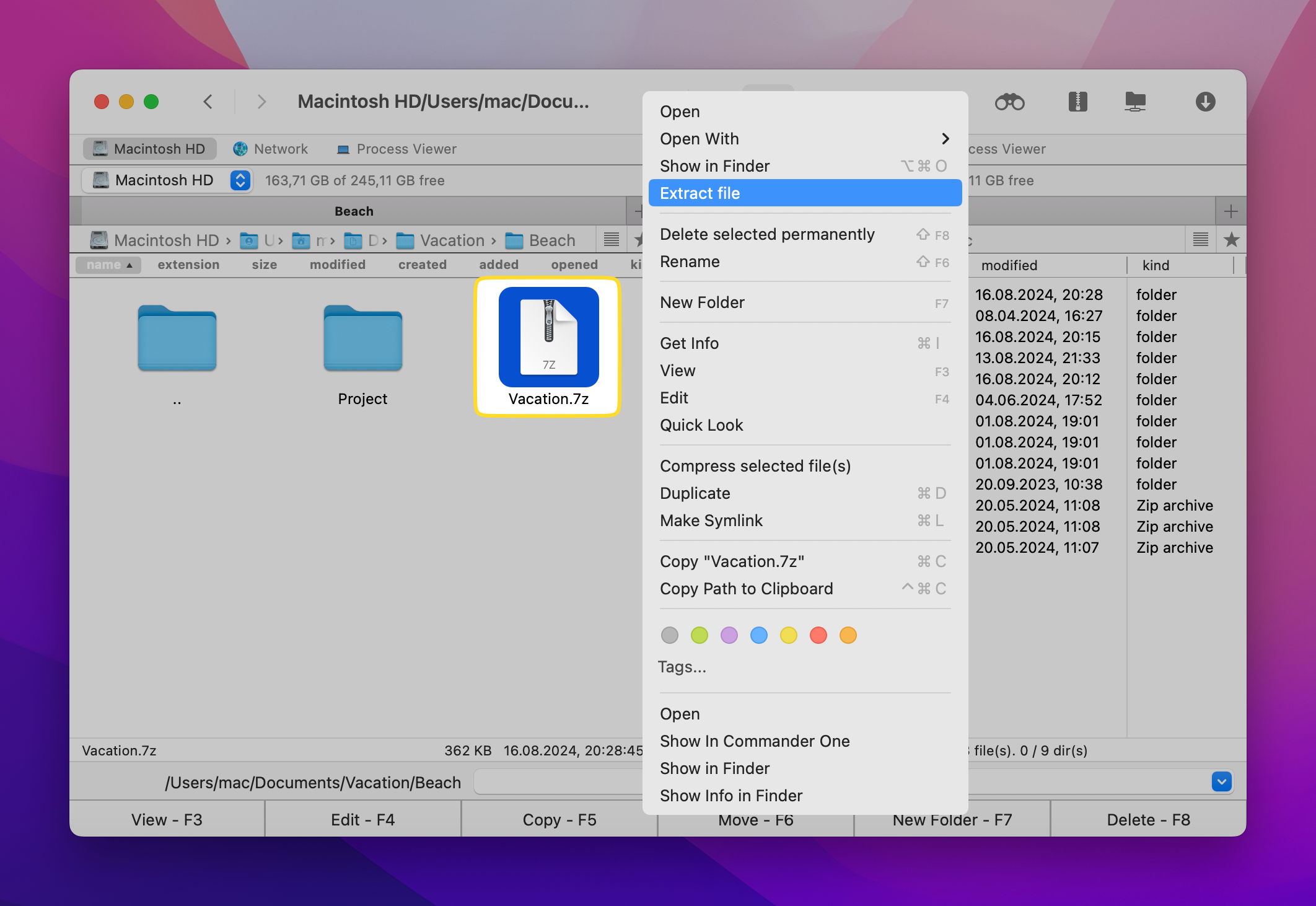Image resolution: width=1316 pixels, height=906 pixels.
Task: Select the list view icon in toolbar
Action: (612, 241)
